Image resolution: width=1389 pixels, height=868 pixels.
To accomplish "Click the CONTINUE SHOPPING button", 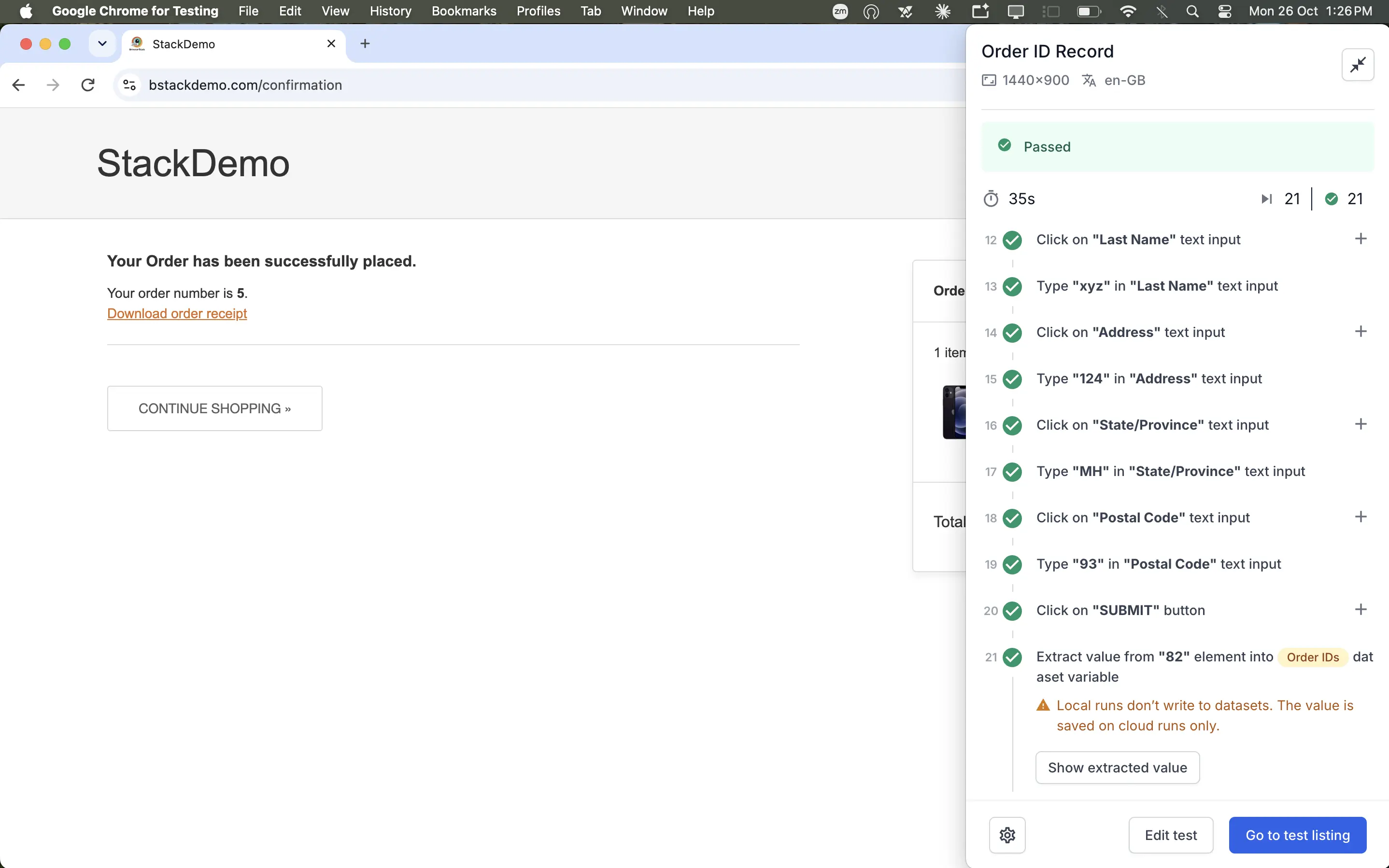I will point(215,408).
